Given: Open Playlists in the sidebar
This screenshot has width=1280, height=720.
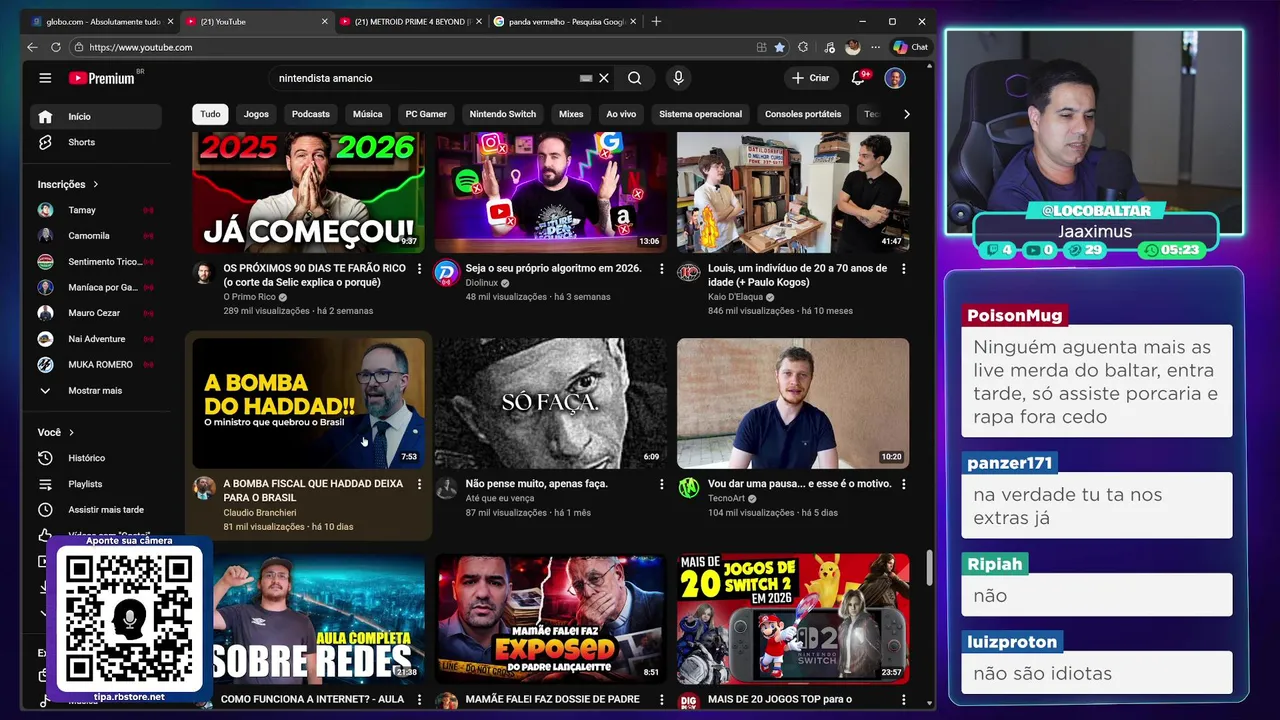Looking at the screenshot, I should coord(95,484).
